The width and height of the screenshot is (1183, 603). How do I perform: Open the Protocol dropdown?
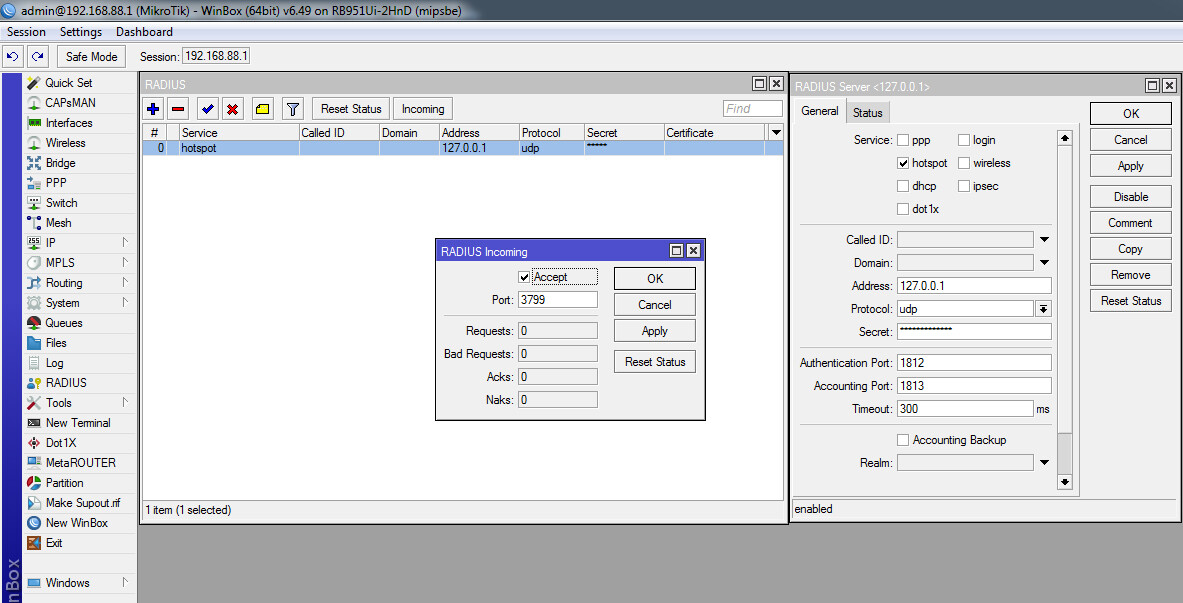[1044, 309]
